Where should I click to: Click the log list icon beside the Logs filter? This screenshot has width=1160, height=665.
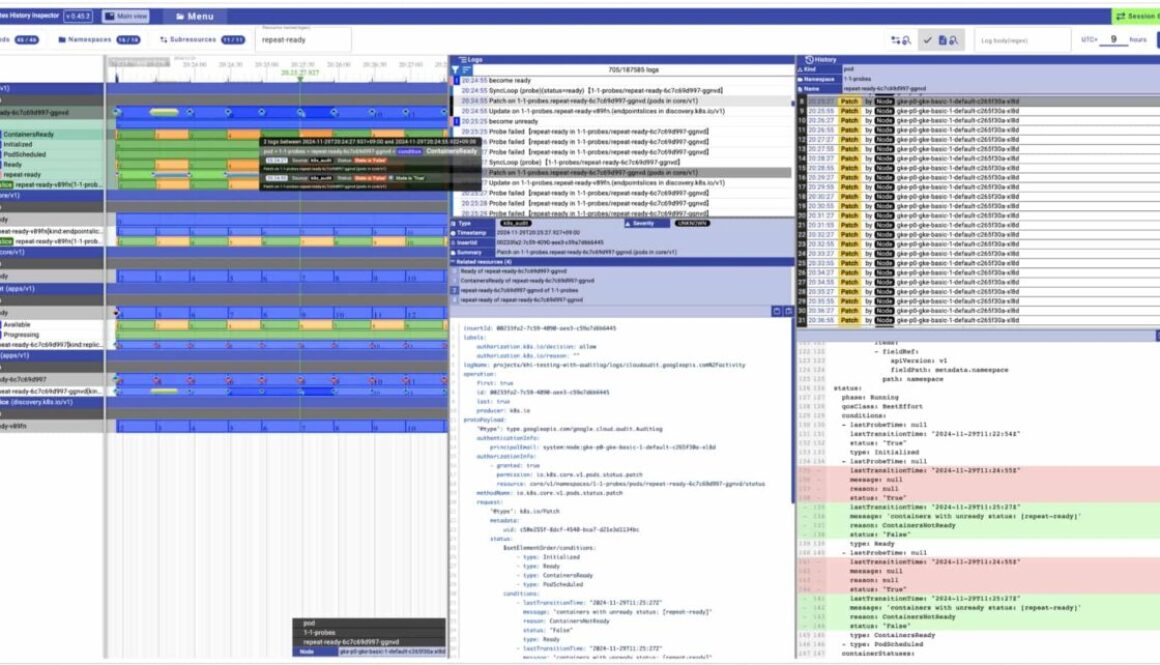467,67
